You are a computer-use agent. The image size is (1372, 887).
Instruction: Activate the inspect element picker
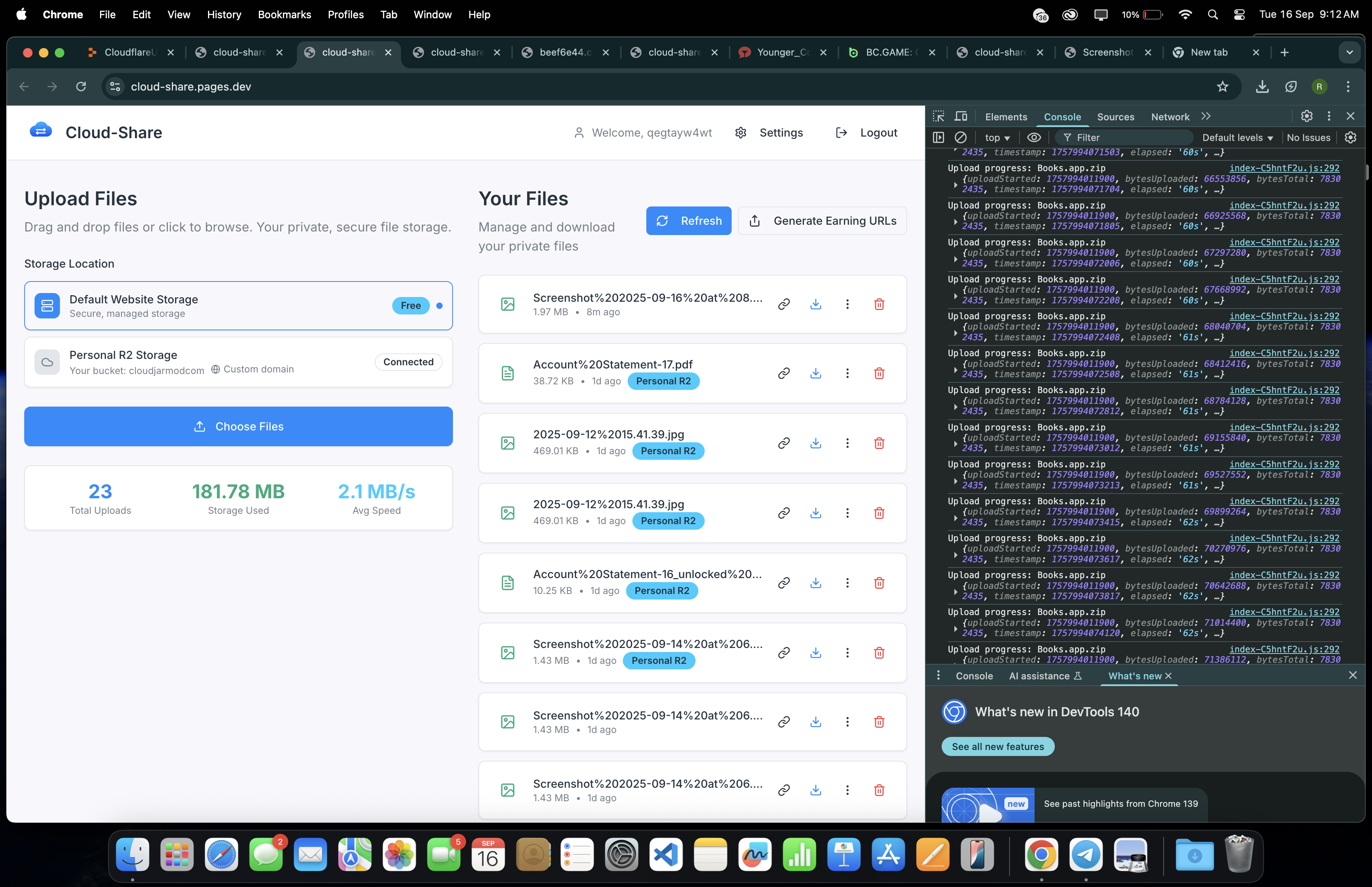tap(938, 116)
